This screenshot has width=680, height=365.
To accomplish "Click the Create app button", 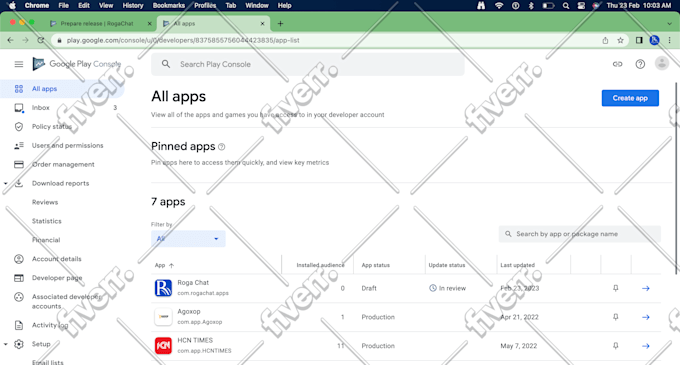I will pos(630,98).
